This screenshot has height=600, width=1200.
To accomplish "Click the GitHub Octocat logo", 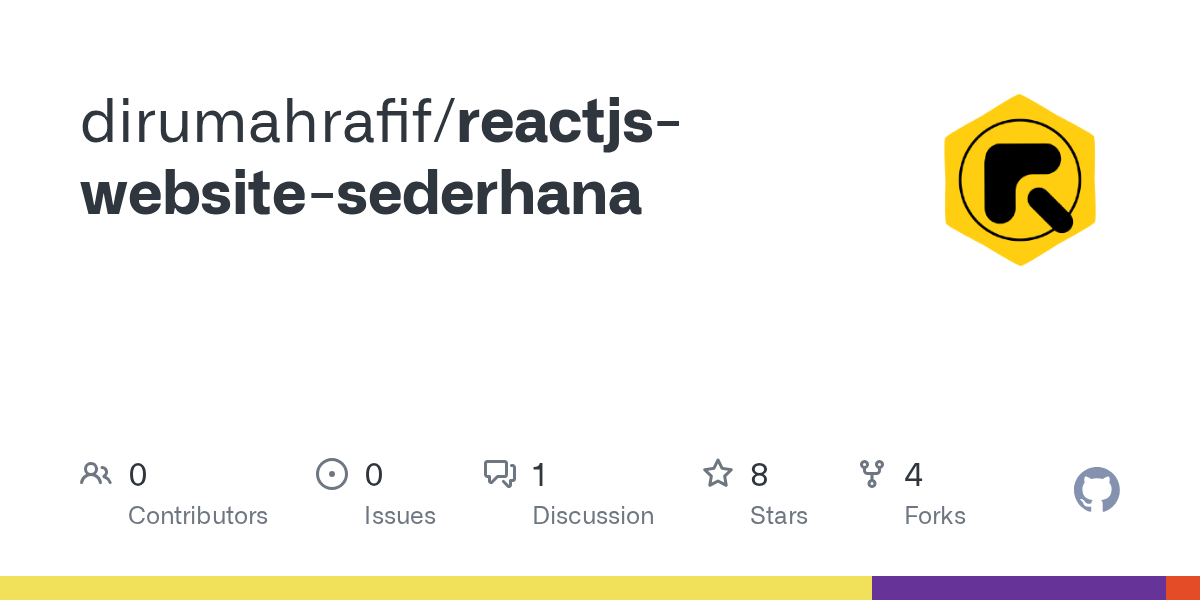I will [1097, 490].
